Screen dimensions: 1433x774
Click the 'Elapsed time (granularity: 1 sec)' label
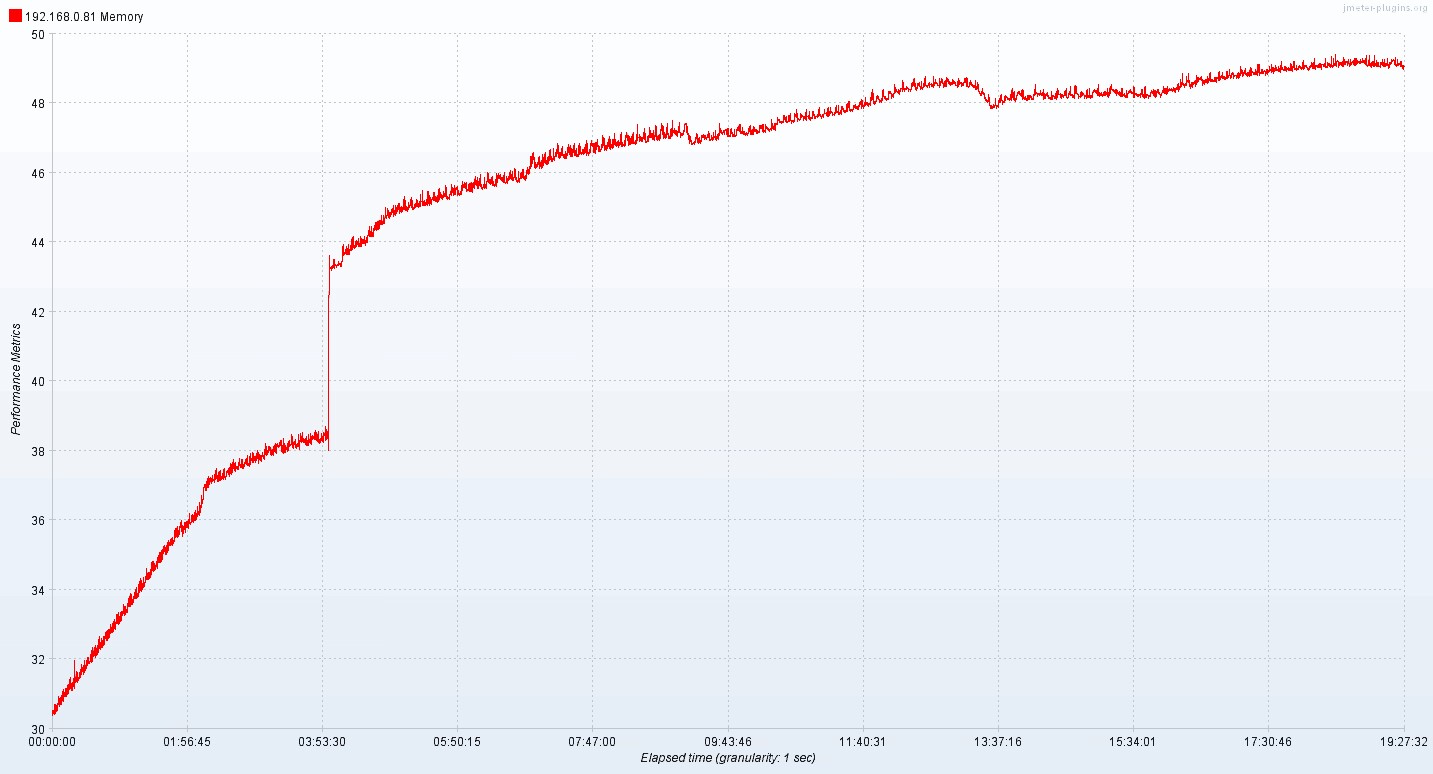(728, 758)
